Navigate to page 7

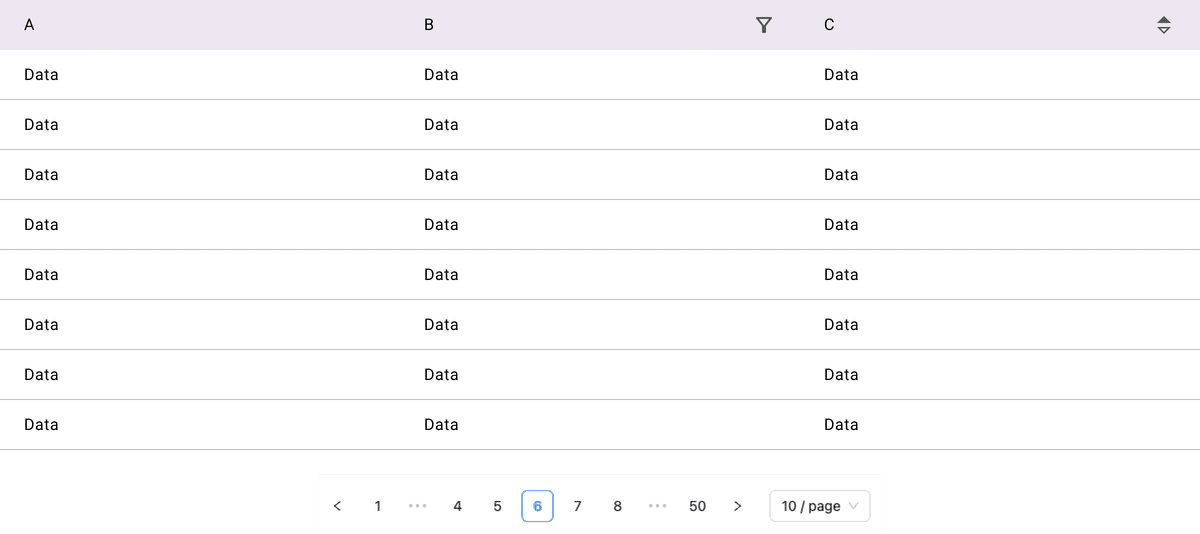click(x=578, y=506)
